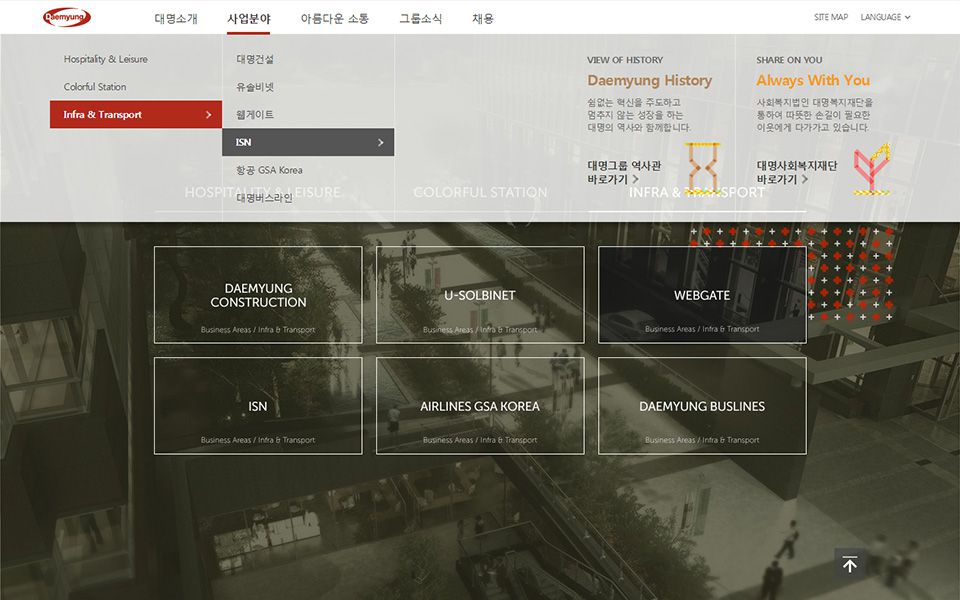The image size is (960, 600).
Task: Select the AIRLINES GSA KOREA tile
Action: (x=480, y=406)
